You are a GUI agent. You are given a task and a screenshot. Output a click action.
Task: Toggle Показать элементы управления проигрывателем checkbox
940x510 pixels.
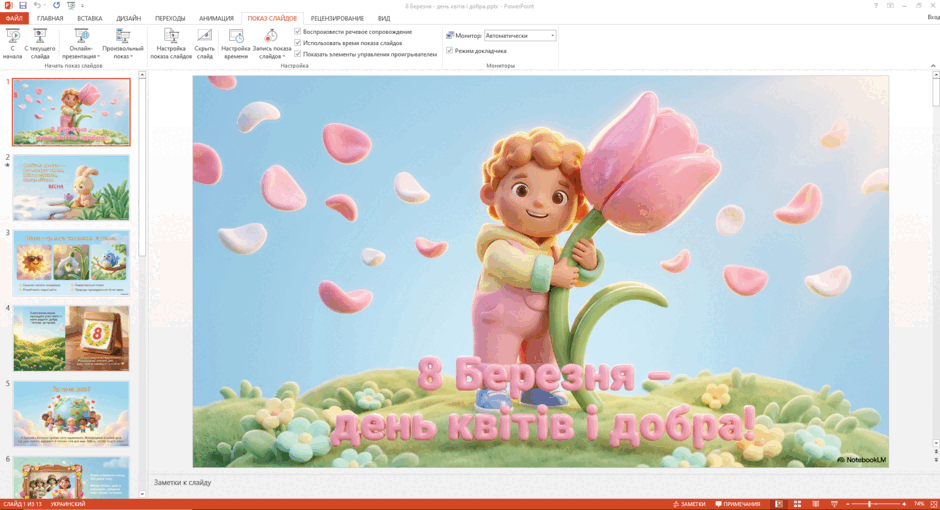298,54
